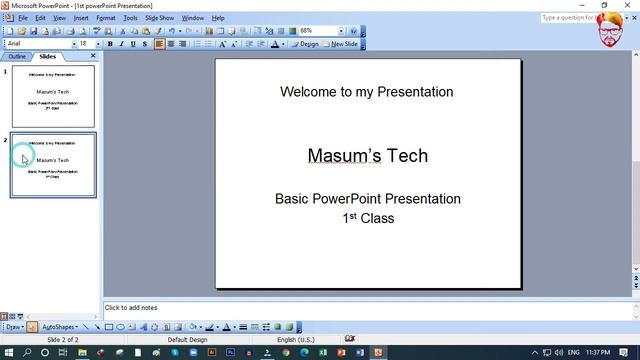Click the Font Color A swatch on Formatting toolbar
This screenshot has height=360, width=640.
click(275, 44)
